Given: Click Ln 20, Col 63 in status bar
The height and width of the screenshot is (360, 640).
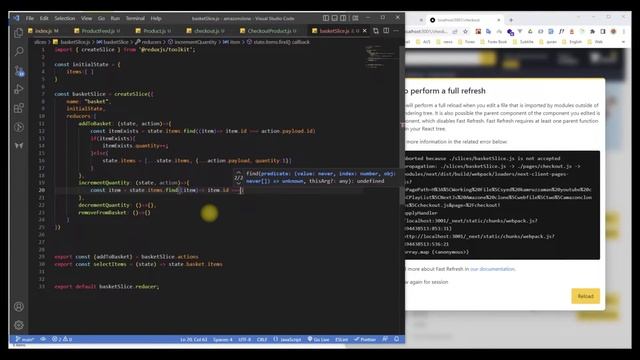Looking at the screenshot, I should (193, 339).
